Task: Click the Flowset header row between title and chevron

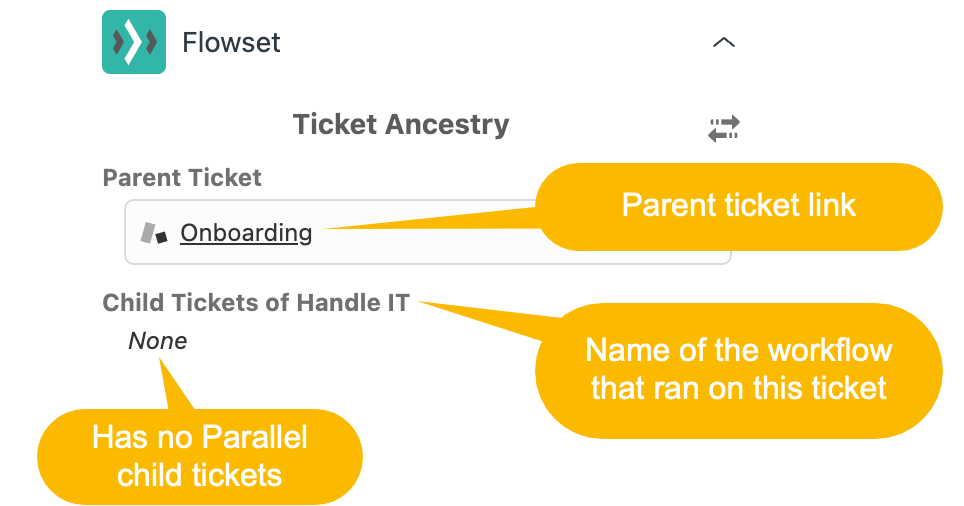Action: [x=492, y=42]
